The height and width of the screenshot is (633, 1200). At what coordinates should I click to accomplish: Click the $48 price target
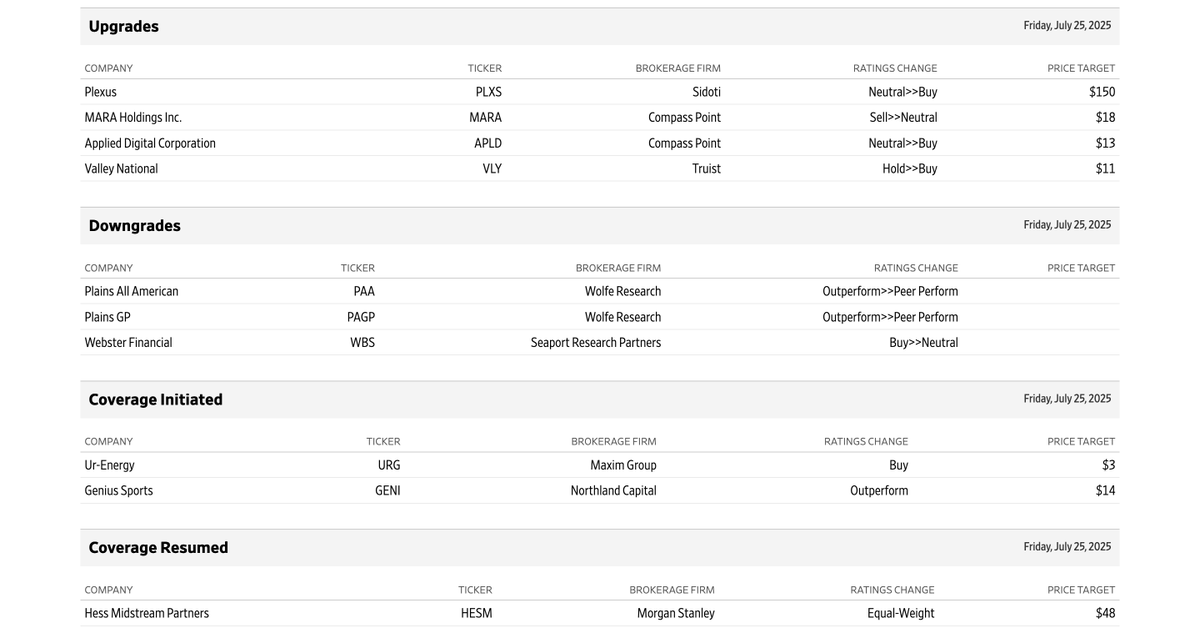[x=1105, y=614]
